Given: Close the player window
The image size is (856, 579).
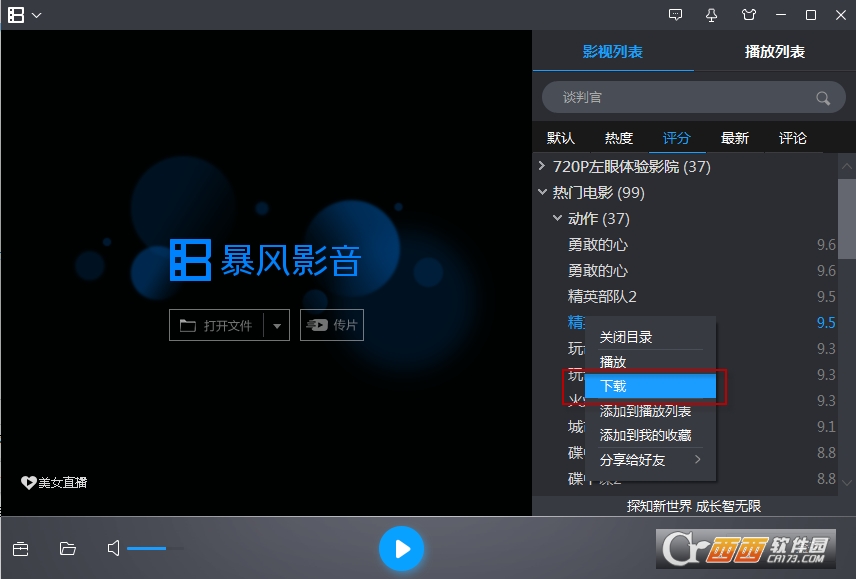Looking at the screenshot, I should (841, 15).
